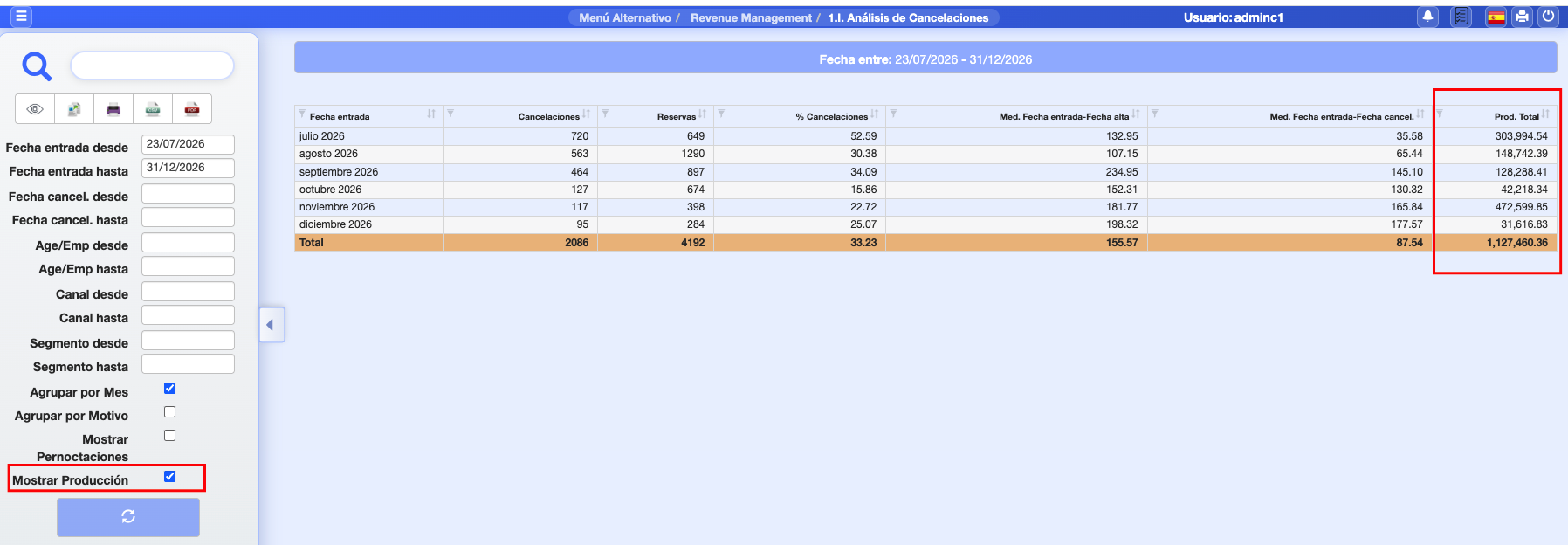The height and width of the screenshot is (545, 1568).
Task: Sort by Med. Fecha entrada-Fecha cancel. column
Action: [x=1420, y=114]
